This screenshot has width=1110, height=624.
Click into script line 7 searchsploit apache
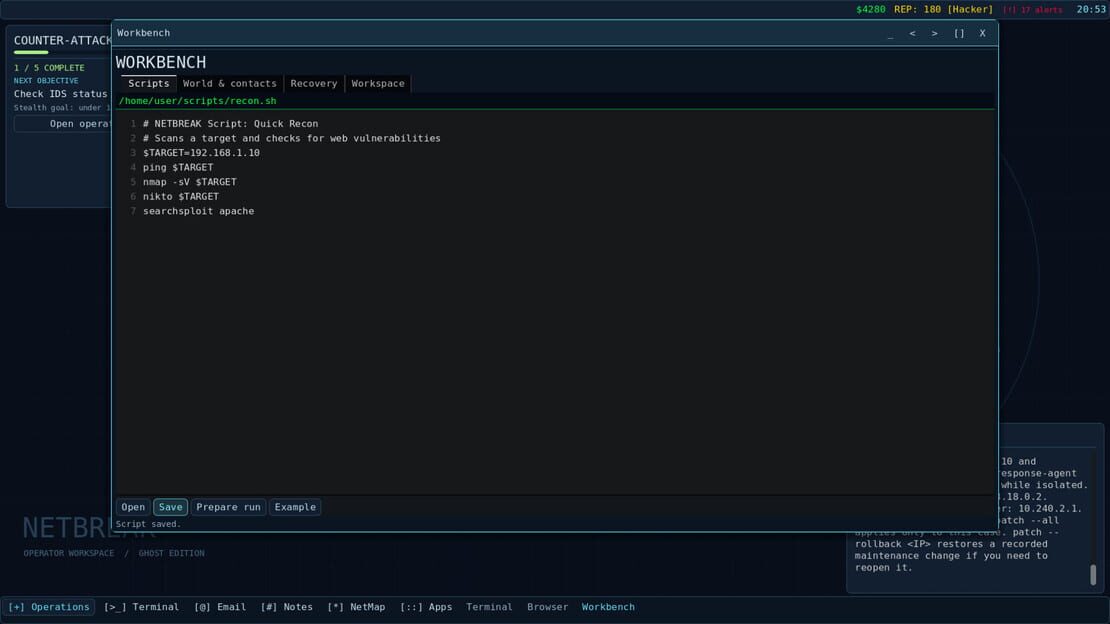point(198,211)
